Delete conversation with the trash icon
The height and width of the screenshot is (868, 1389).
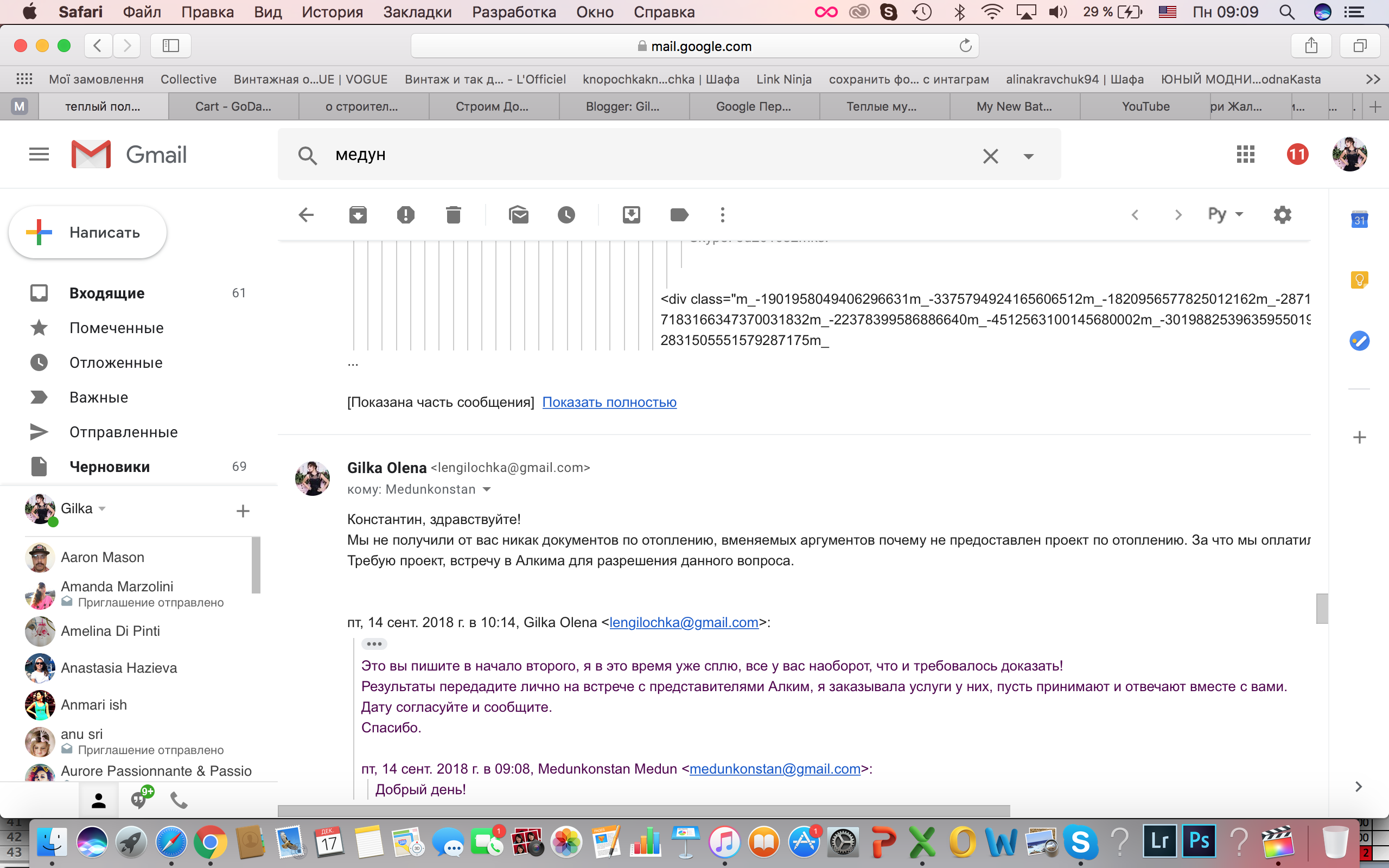454,215
